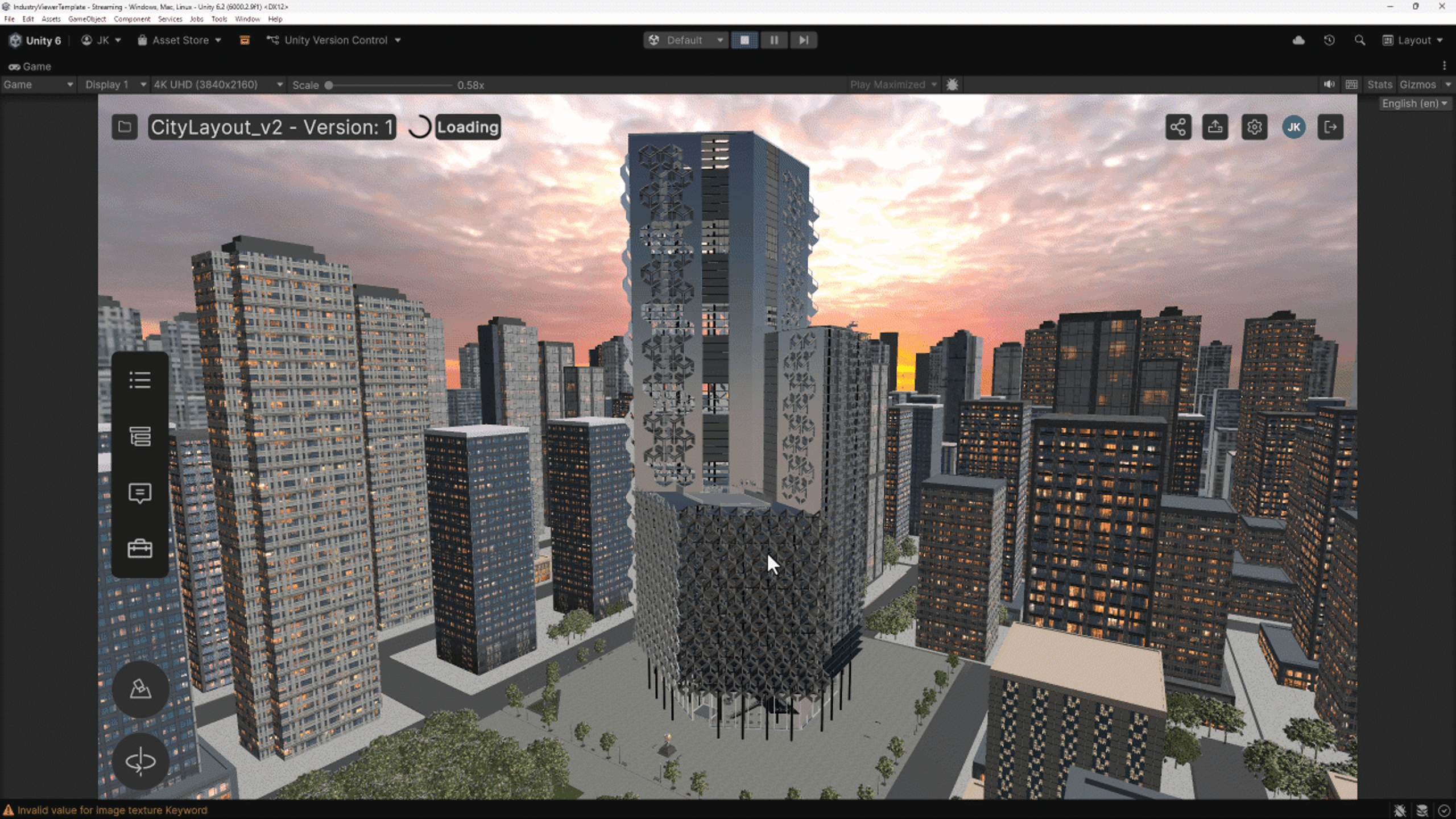The image size is (1456, 819).
Task: Open the English (en) language dropdown
Action: [x=1415, y=104]
